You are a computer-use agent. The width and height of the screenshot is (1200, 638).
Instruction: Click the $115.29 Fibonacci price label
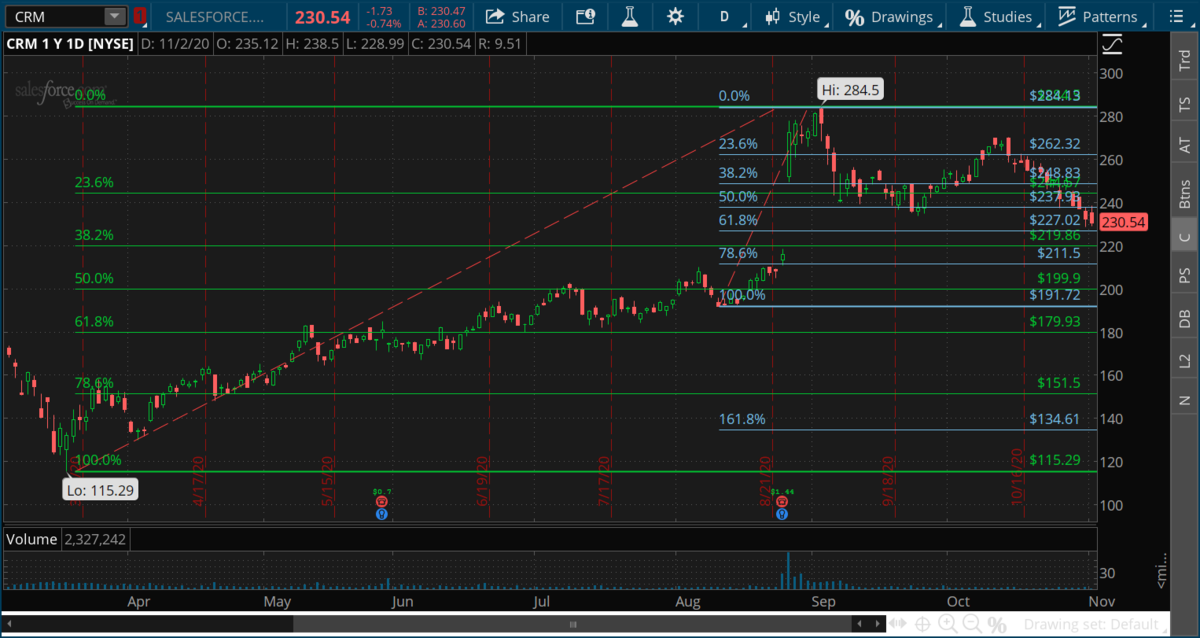(x=1055, y=460)
